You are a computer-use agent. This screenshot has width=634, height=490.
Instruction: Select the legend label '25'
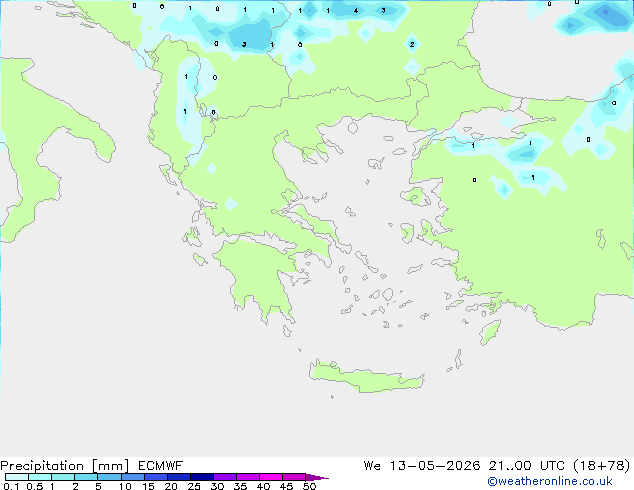pos(194,486)
